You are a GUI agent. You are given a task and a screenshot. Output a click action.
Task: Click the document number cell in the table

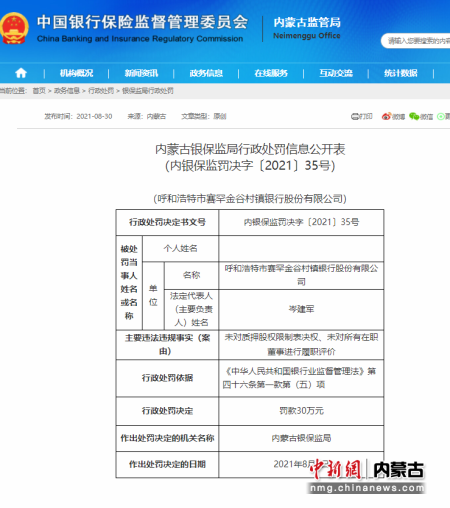301,222
